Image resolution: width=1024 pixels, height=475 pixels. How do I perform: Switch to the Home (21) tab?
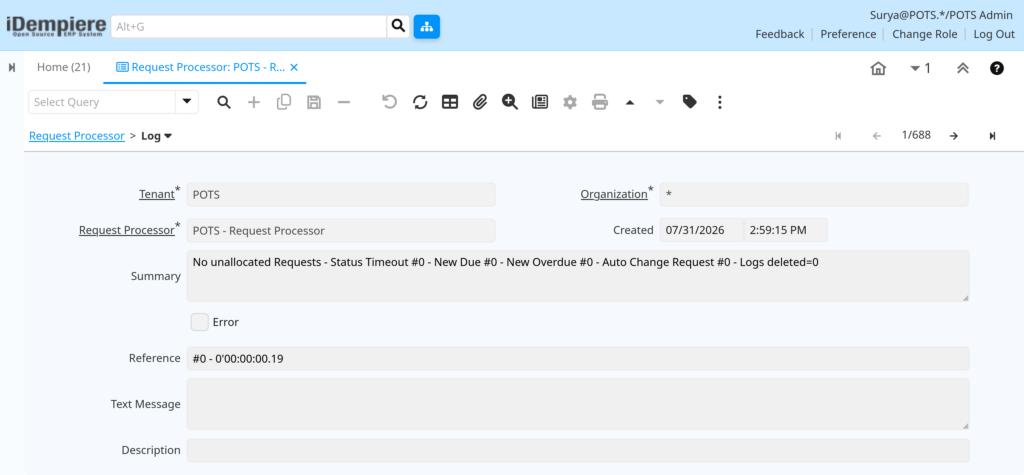[x=63, y=67]
